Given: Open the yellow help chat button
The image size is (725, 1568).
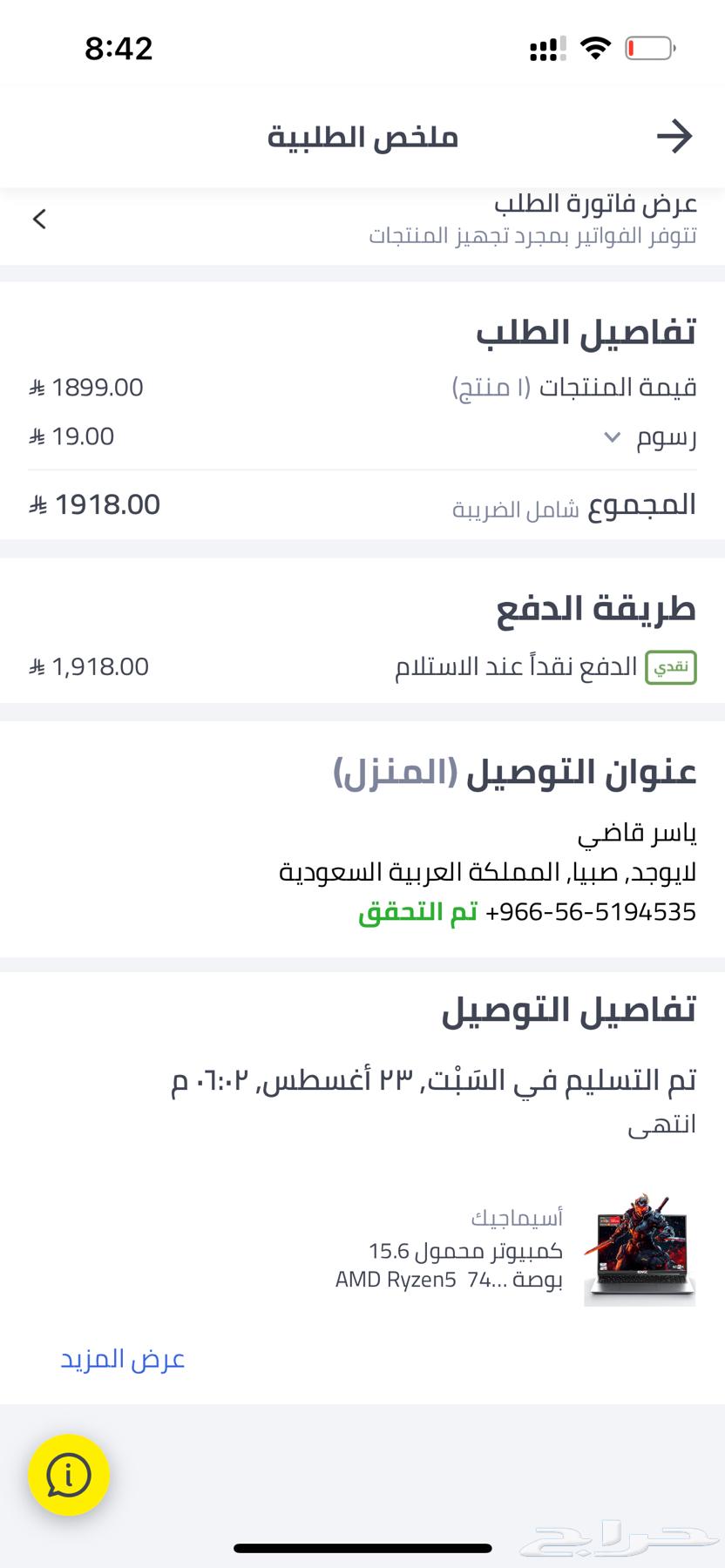Looking at the screenshot, I should (x=69, y=1475).
